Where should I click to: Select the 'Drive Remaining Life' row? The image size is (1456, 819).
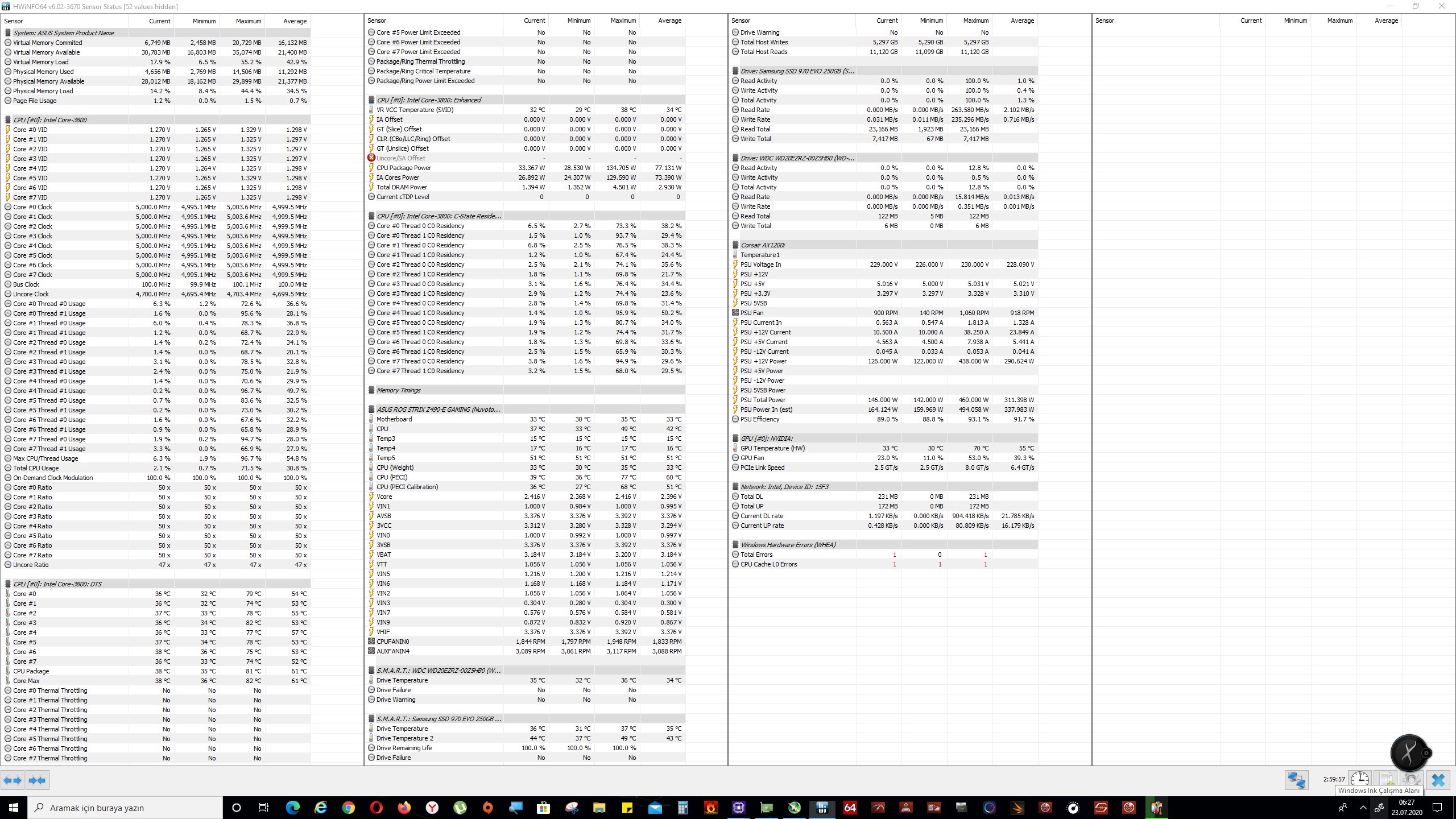coord(525,748)
